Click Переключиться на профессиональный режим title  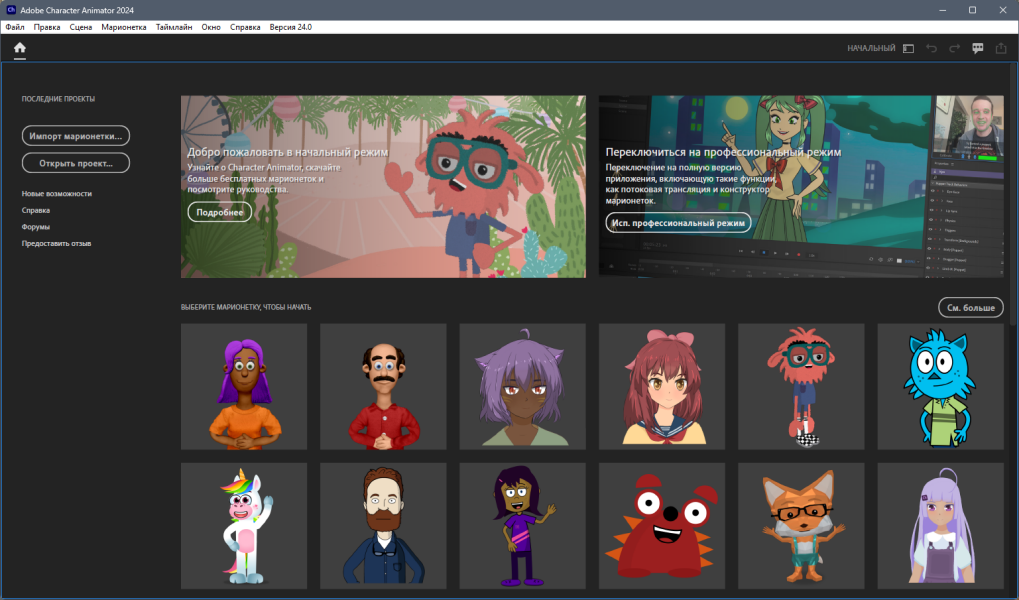[x=723, y=152]
